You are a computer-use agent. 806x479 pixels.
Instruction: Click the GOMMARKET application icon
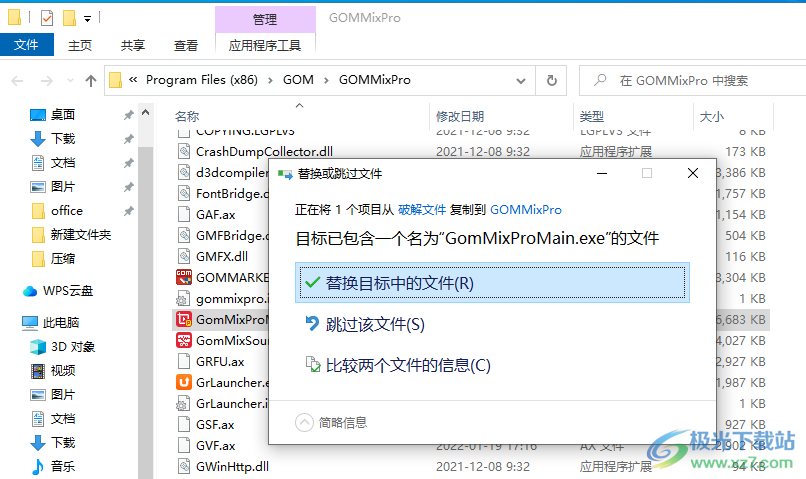(x=184, y=278)
